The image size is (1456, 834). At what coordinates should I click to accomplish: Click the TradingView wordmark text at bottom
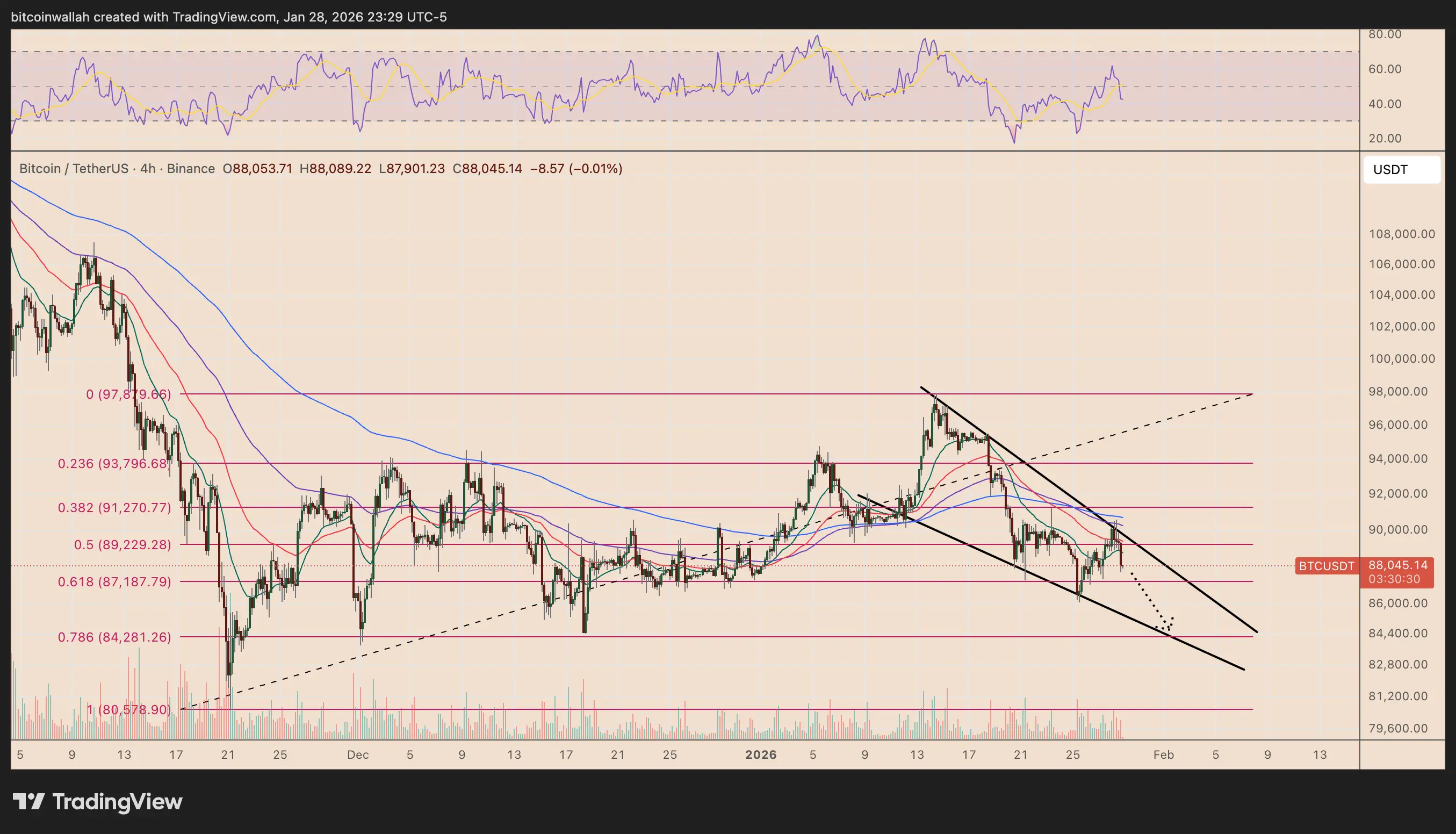coord(117,801)
